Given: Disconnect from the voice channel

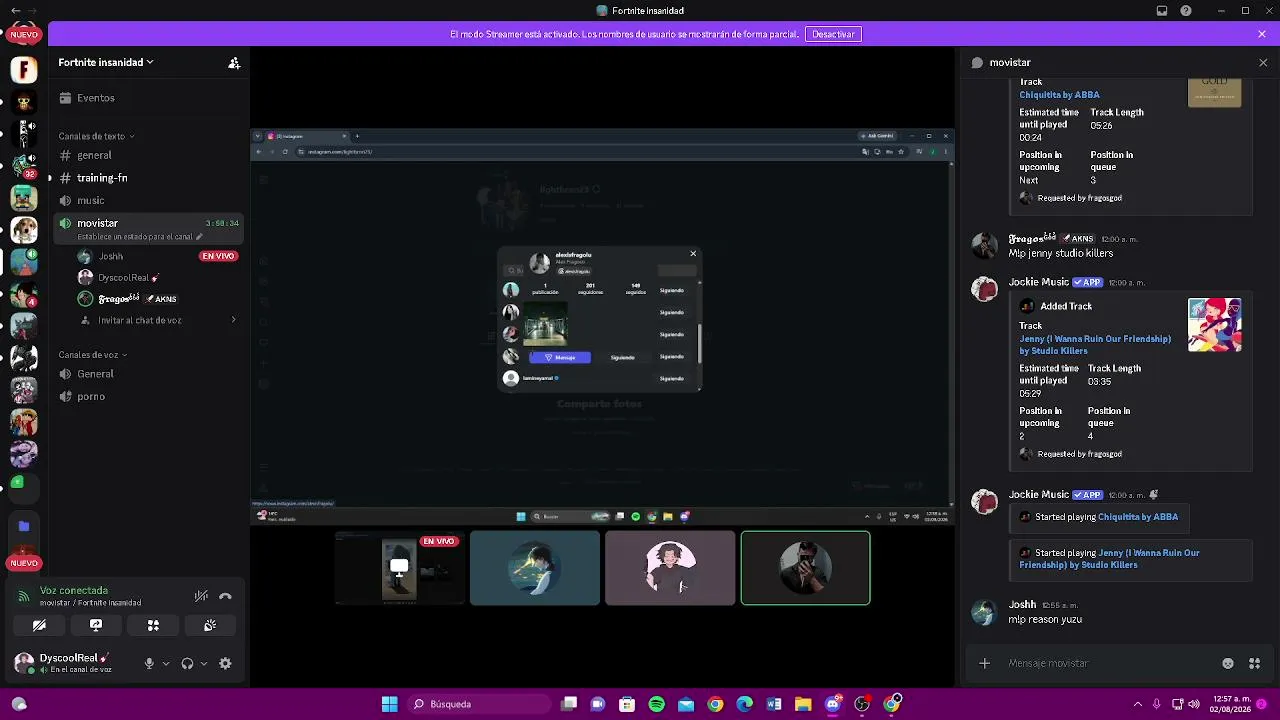Looking at the screenshot, I should click(225, 596).
